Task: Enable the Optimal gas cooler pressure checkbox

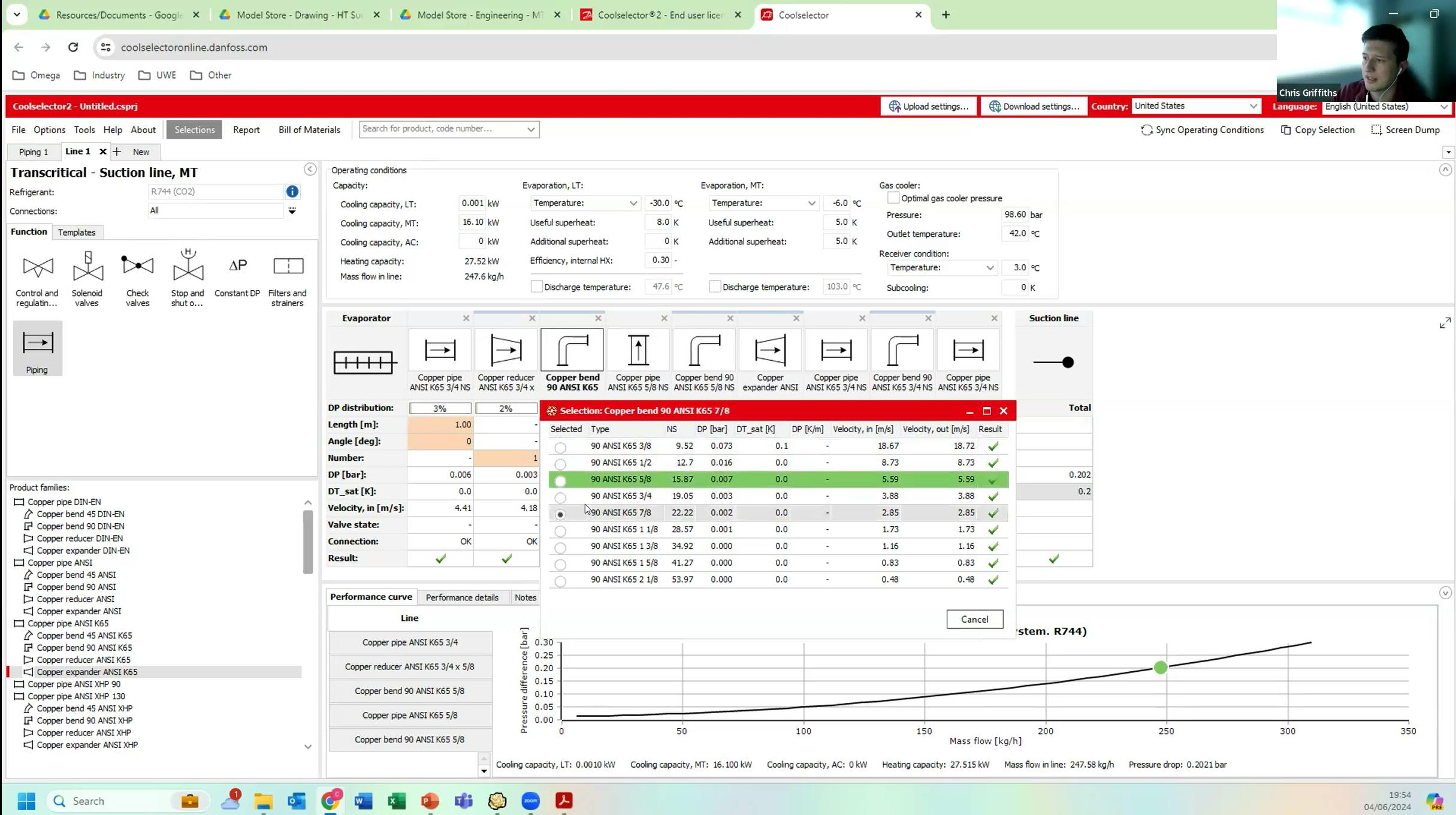Action: [893, 197]
